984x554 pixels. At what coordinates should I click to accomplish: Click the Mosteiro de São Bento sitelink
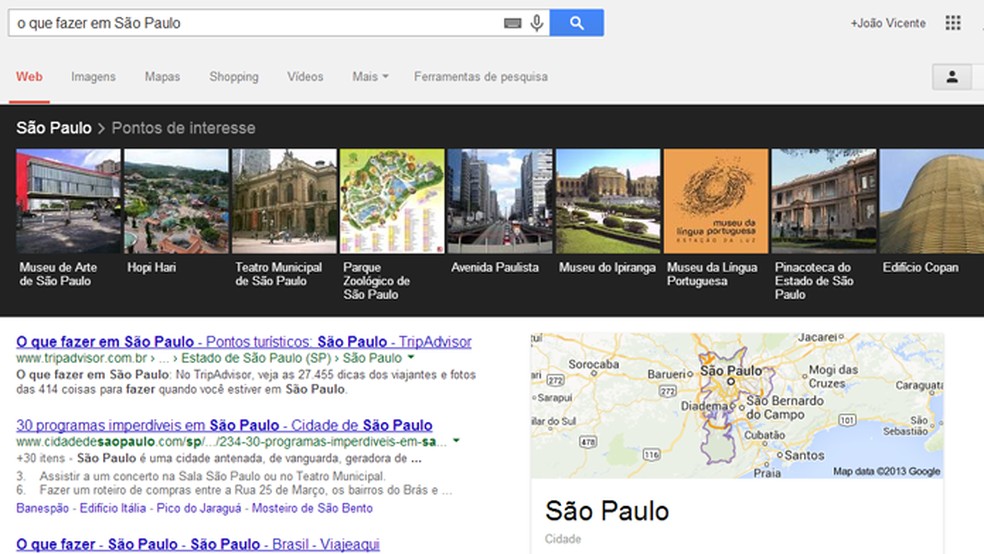tap(312, 508)
